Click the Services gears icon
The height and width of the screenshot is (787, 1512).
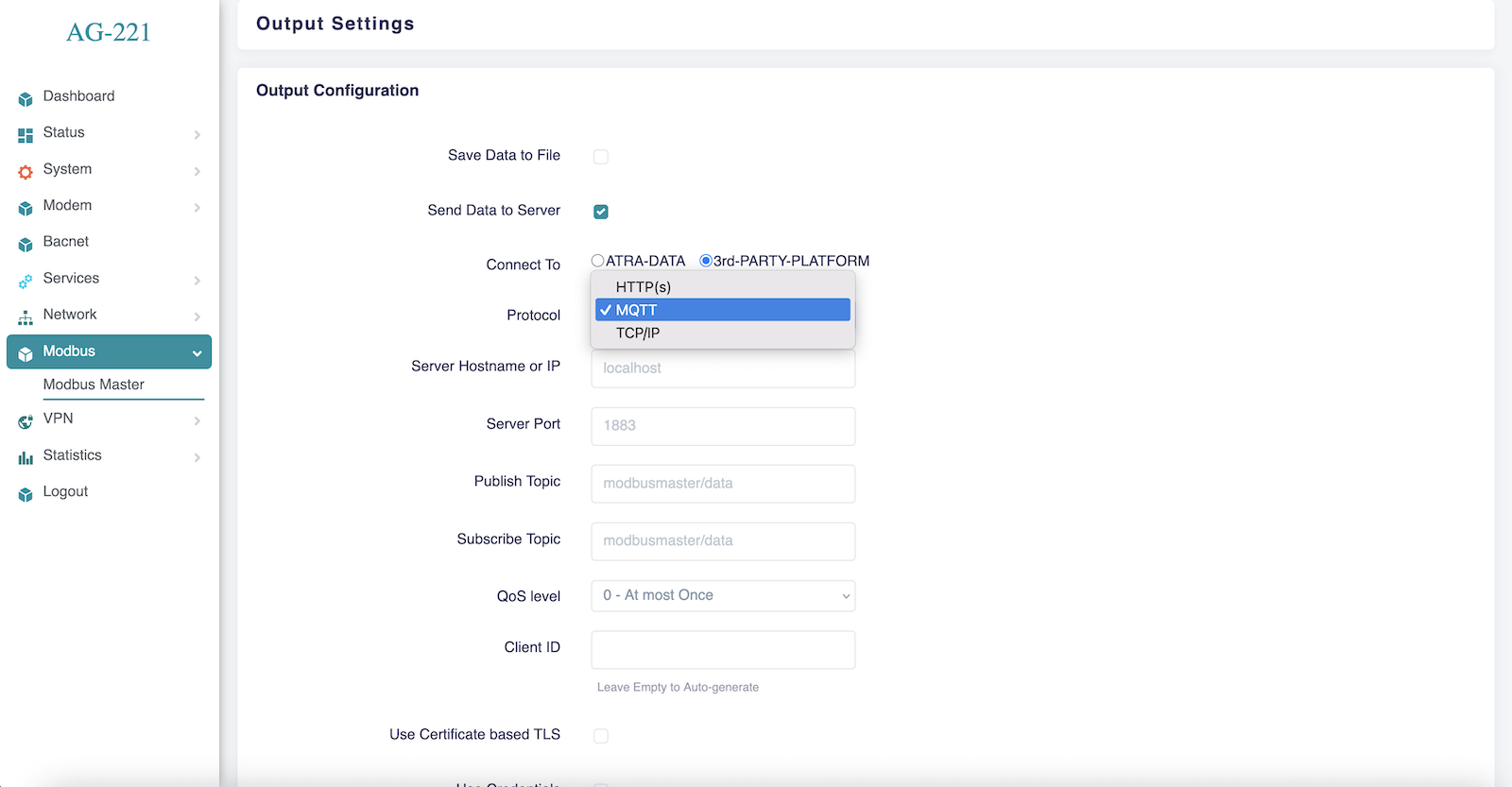point(26,281)
